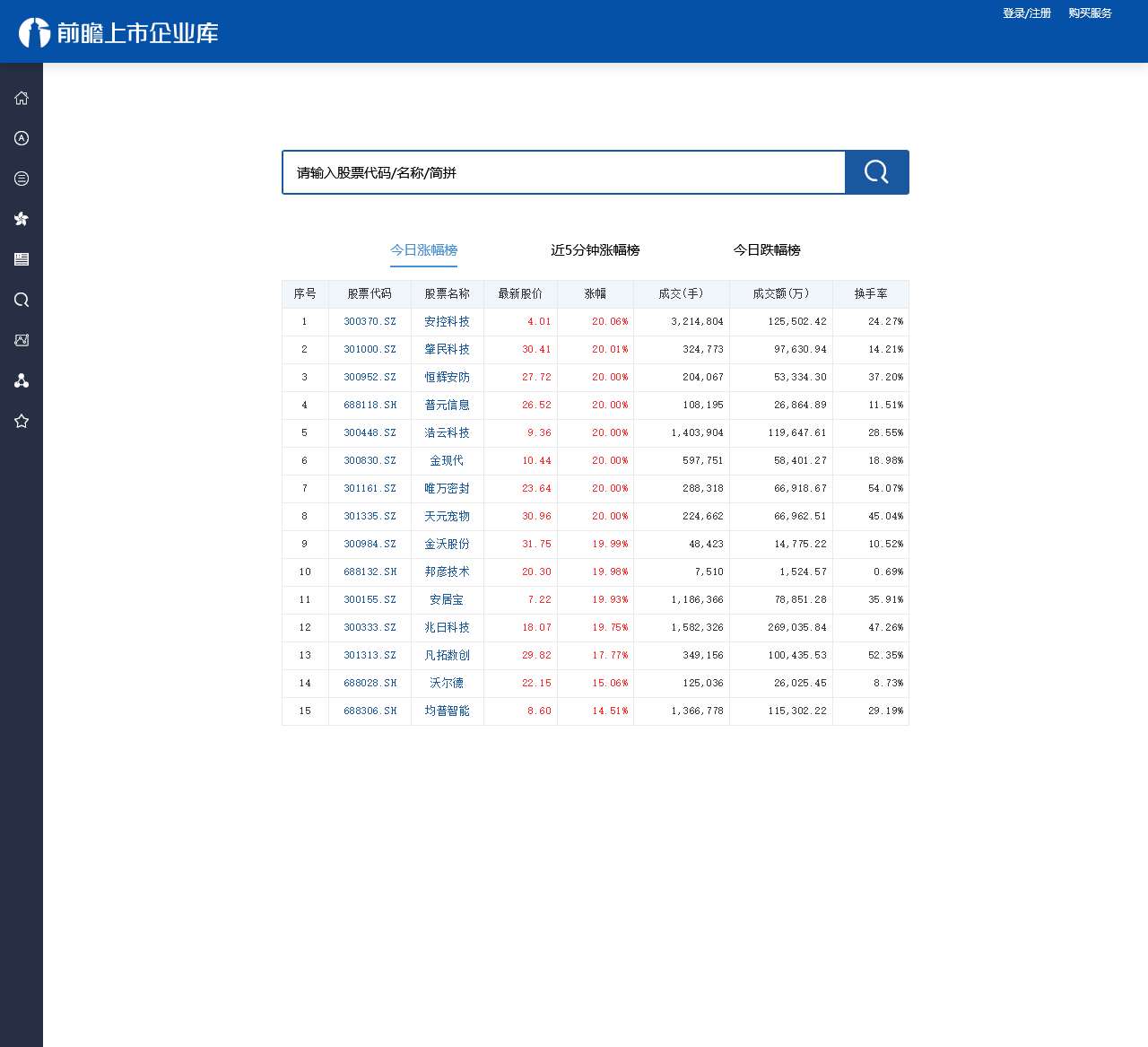Click the star favorites icon in sidebar
The height and width of the screenshot is (1047, 1148).
coord(22,421)
